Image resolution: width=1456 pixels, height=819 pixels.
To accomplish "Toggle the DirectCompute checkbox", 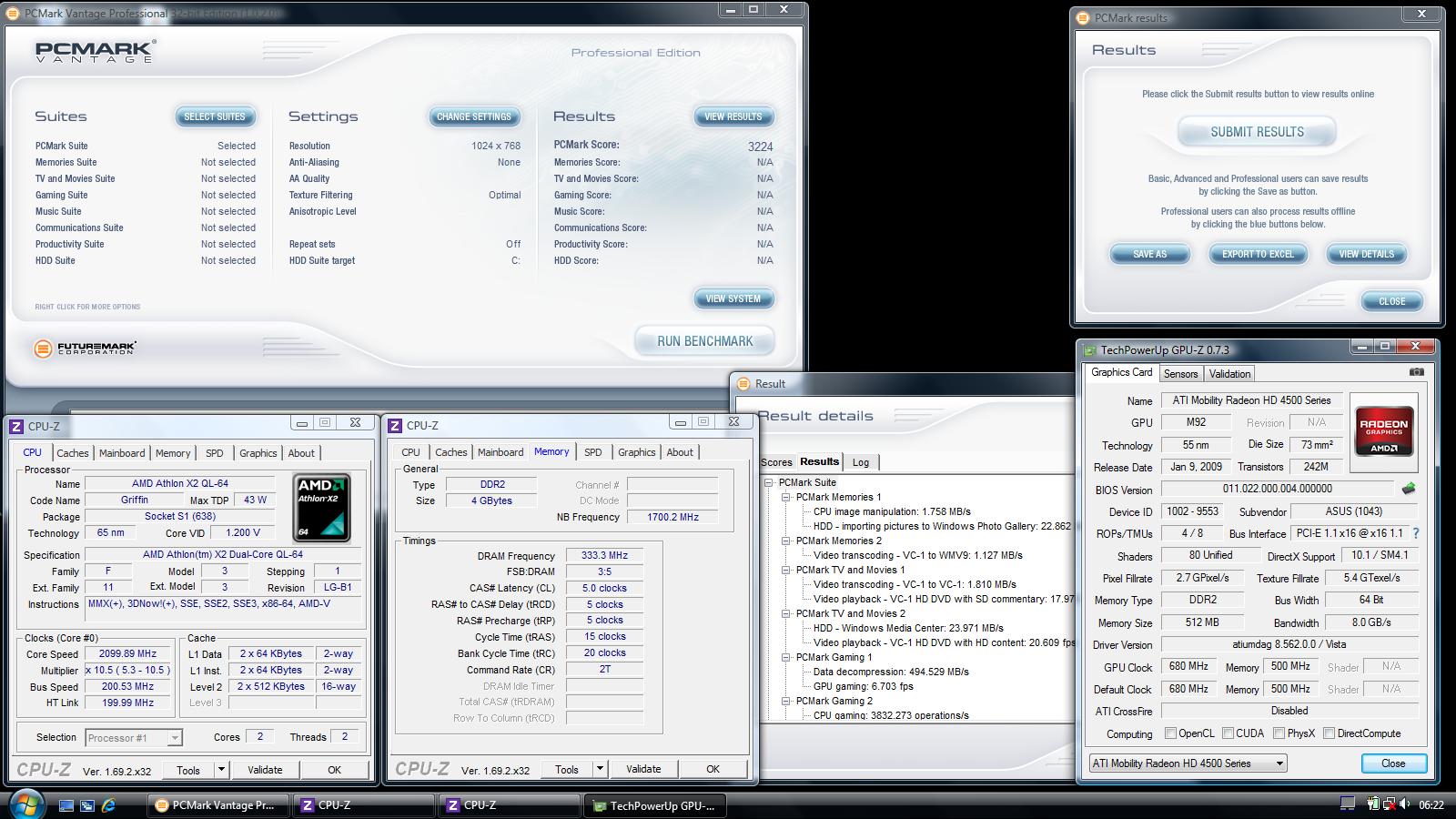I will (x=1329, y=733).
